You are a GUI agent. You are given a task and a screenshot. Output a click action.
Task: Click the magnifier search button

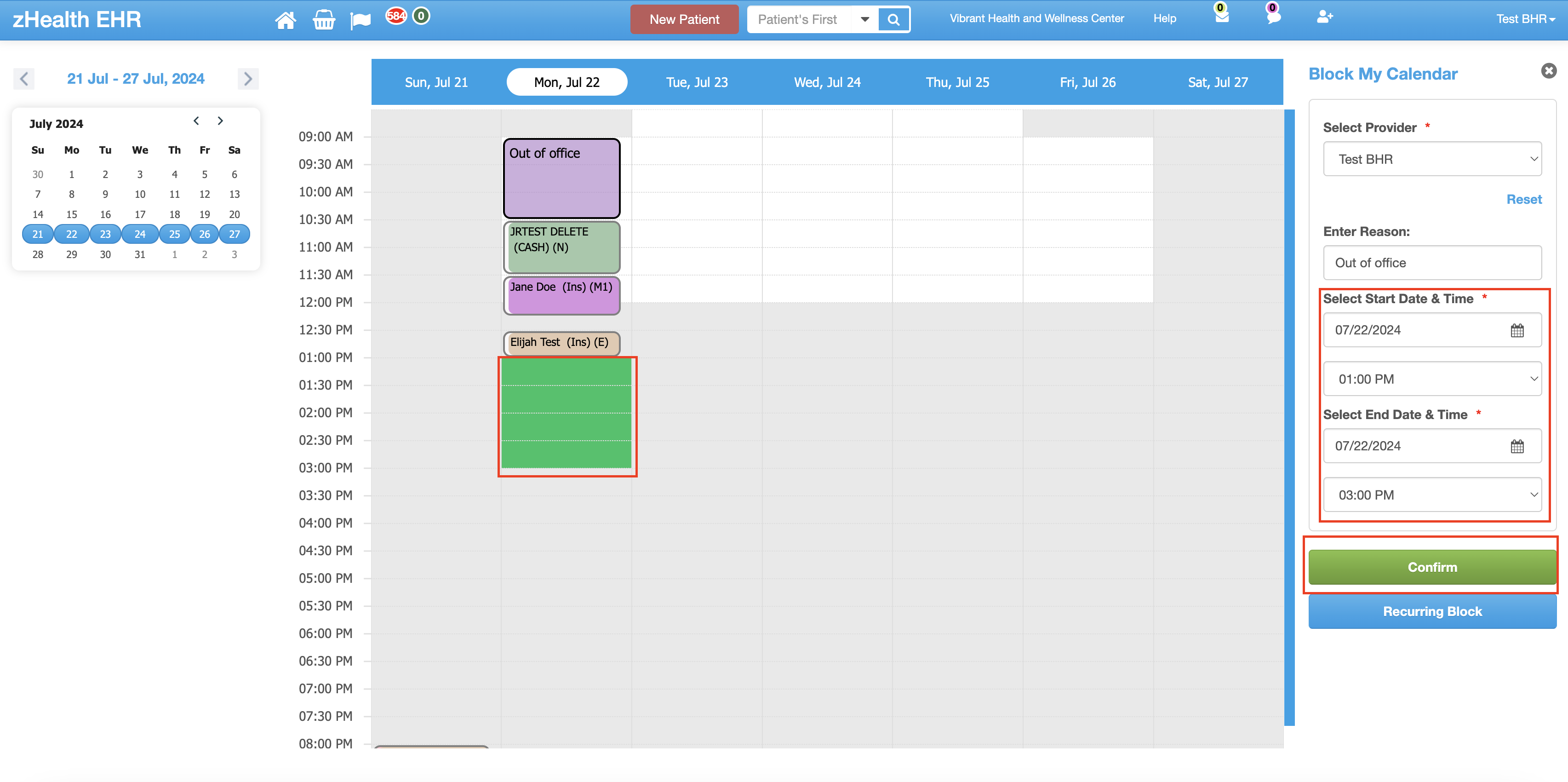893,19
